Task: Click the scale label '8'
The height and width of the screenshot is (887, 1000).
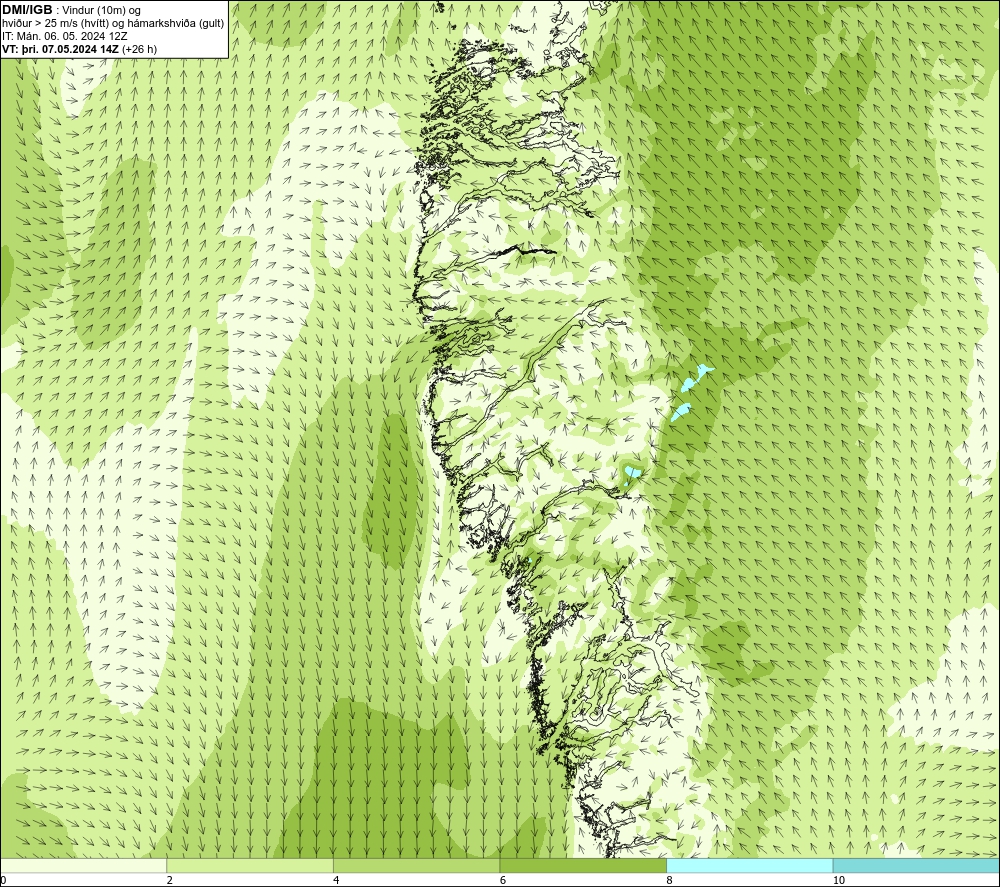Action: coord(669,881)
